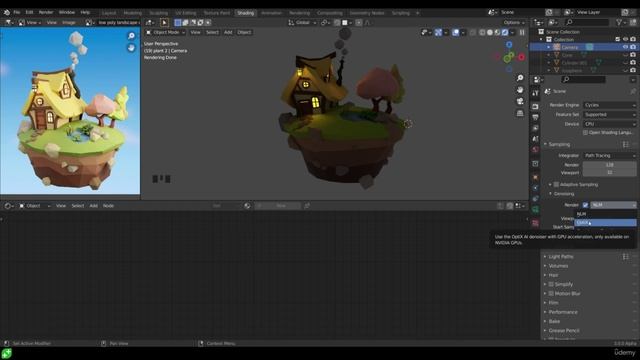Screen dimensions: 640x360
Task: Toggle the Simplify checkbox
Action: point(551,284)
